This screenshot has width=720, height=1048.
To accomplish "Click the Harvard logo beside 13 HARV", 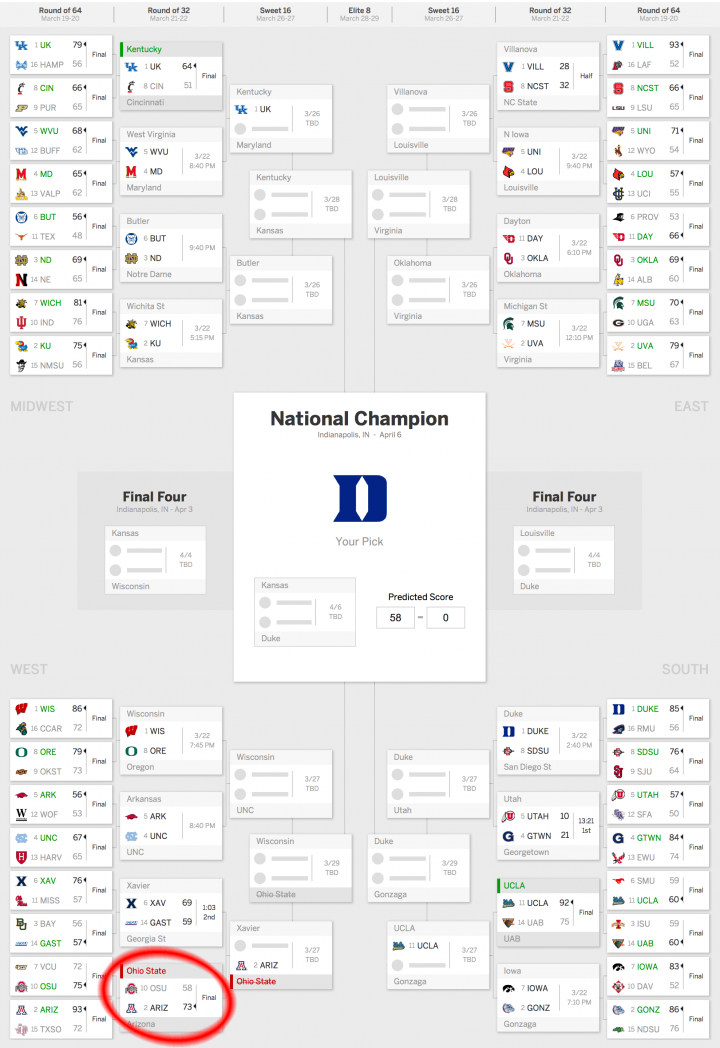I will 22,857.
